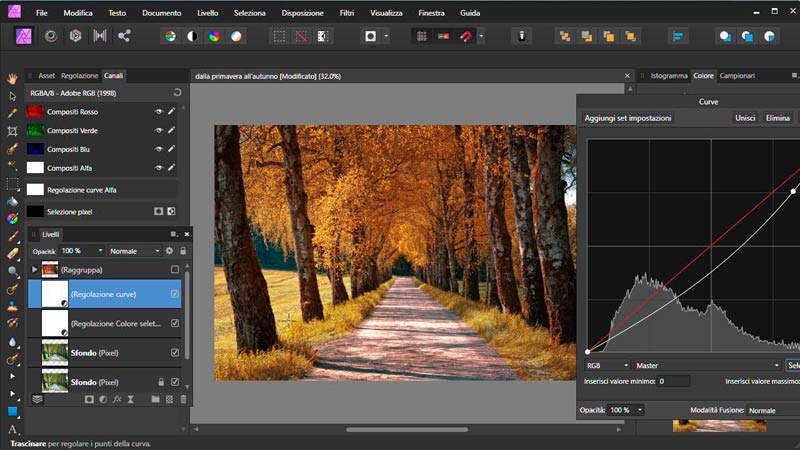Delete layer using trash icon
This screenshot has height=450, width=800.
click(x=183, y=399)
